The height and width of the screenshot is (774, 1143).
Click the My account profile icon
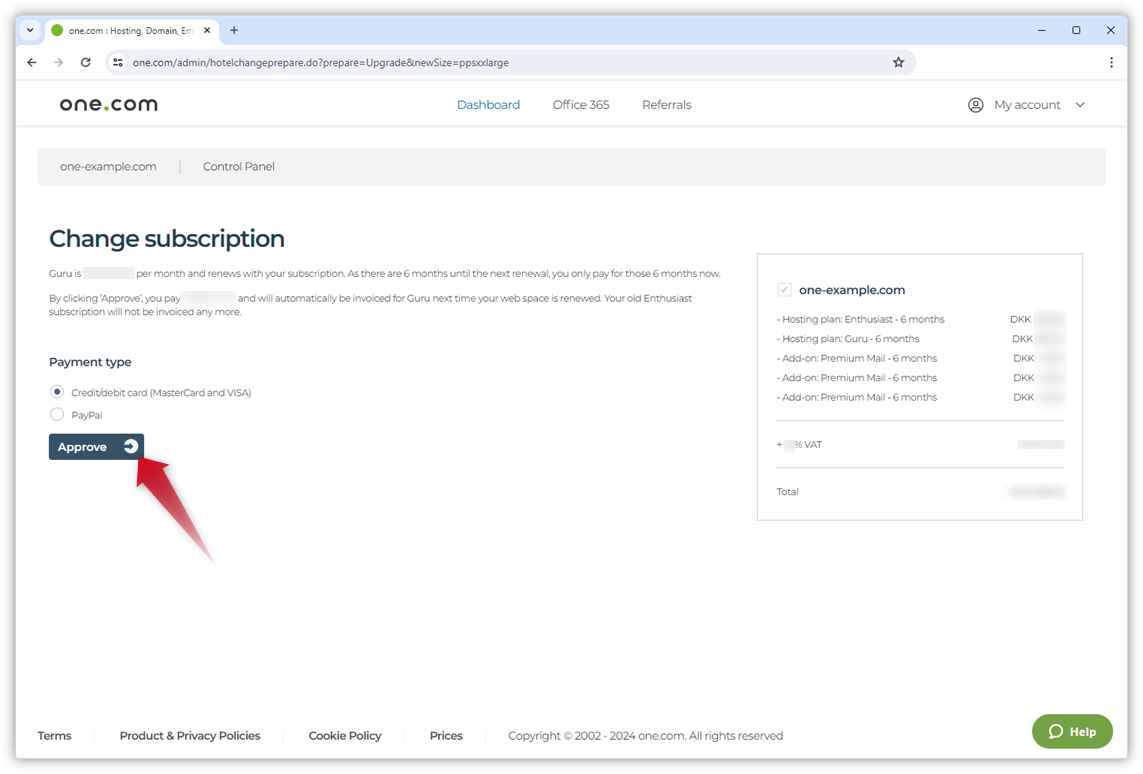point(976,105)
